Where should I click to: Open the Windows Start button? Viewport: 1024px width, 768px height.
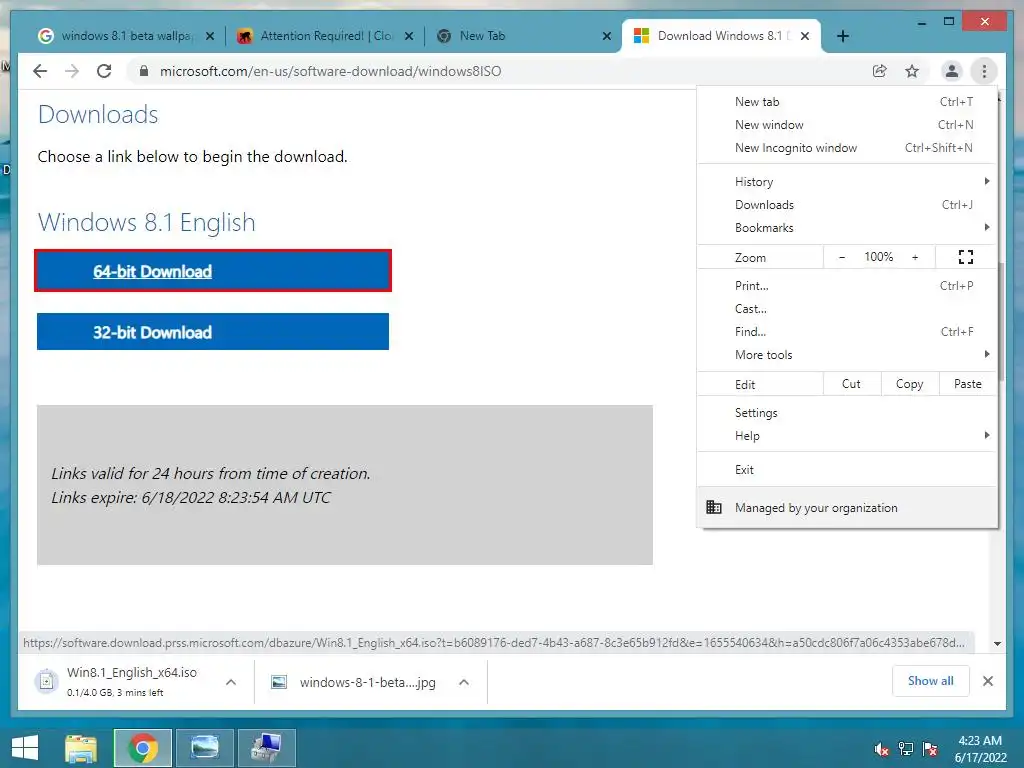tap(25, 748)
